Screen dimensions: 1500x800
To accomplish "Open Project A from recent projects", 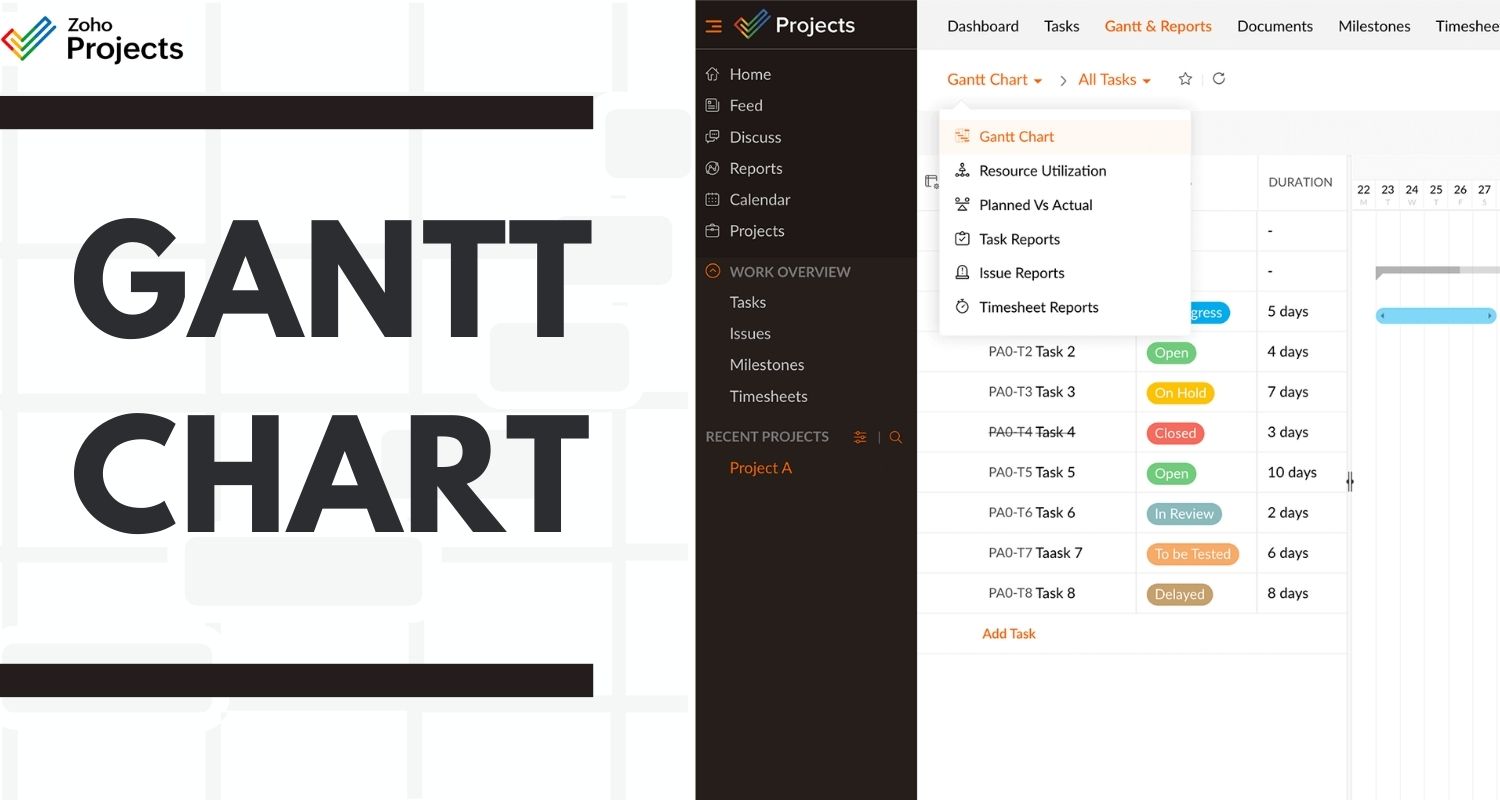I will click(x=760, y=468).
